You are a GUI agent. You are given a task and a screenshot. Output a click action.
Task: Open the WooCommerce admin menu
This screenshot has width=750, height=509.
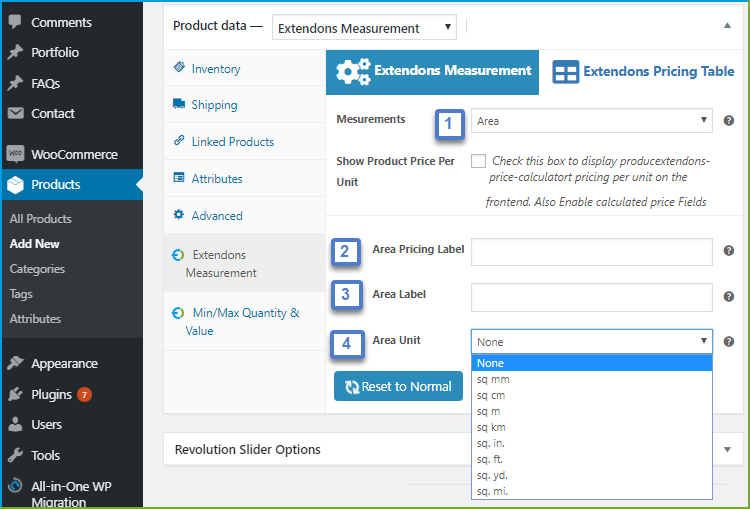72,155
